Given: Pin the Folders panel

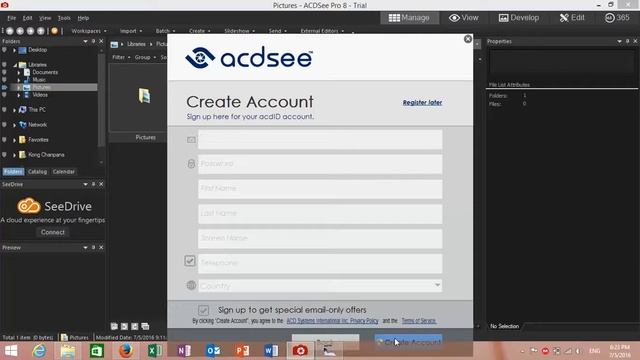Looking at the screenshot, I should point(93,41).
